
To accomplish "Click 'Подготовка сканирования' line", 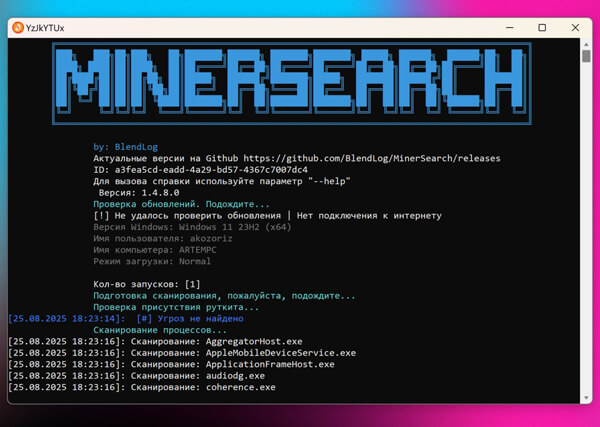I will click(x=224, y=296).
